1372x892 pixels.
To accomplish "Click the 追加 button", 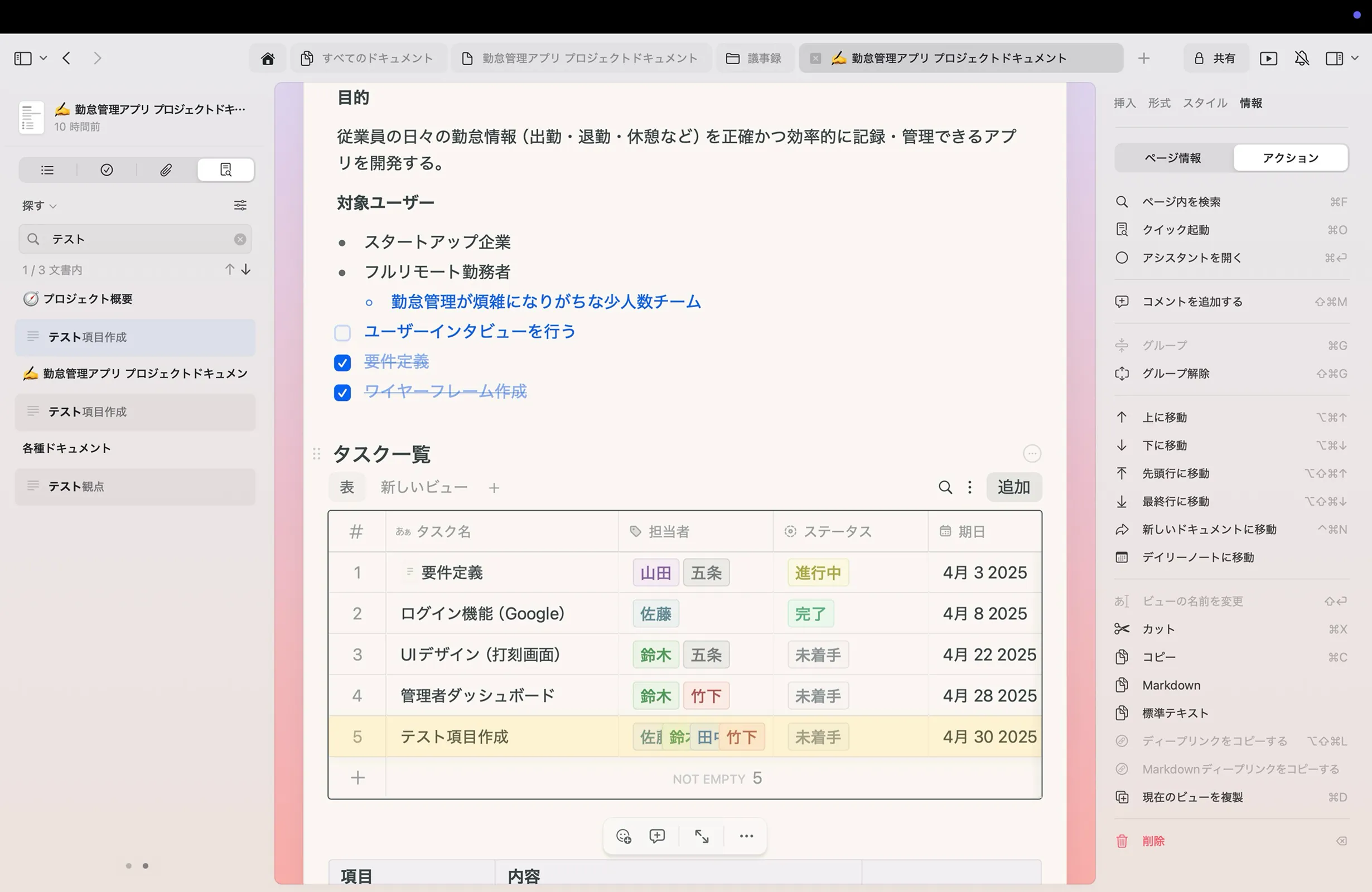I will 1013,487.
